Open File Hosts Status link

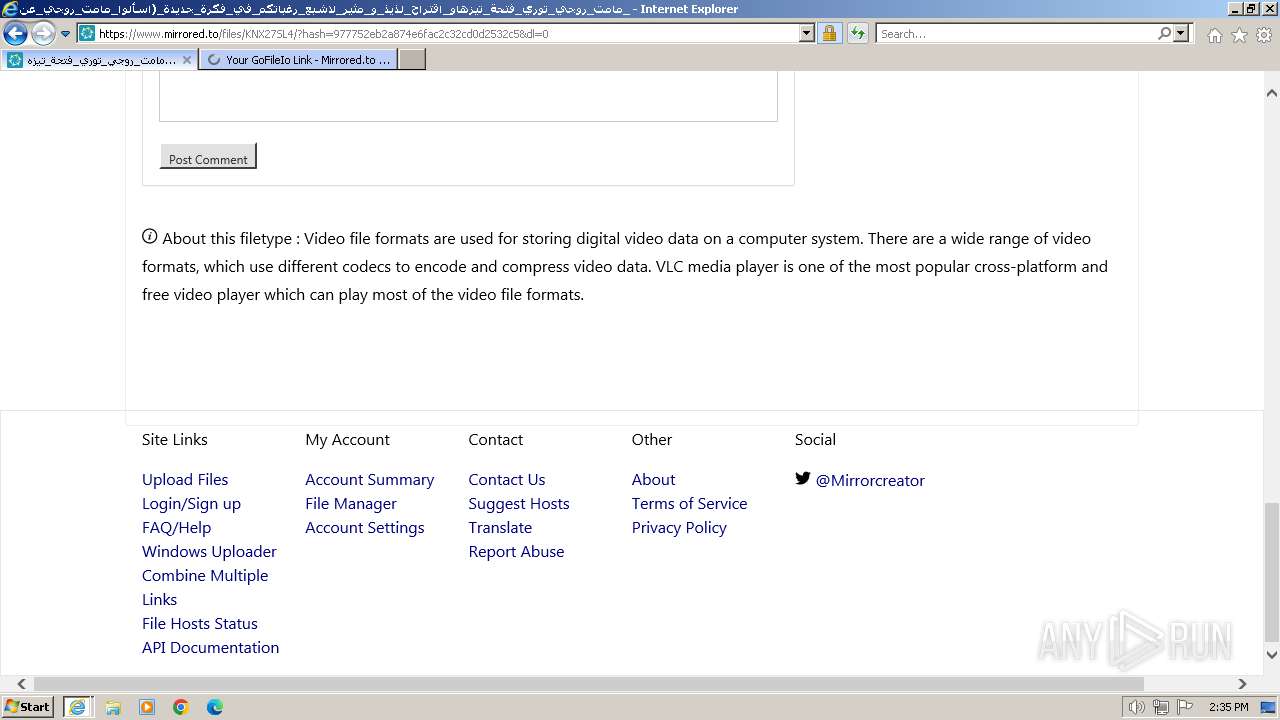pyautogui.click(x=200, y=624)
